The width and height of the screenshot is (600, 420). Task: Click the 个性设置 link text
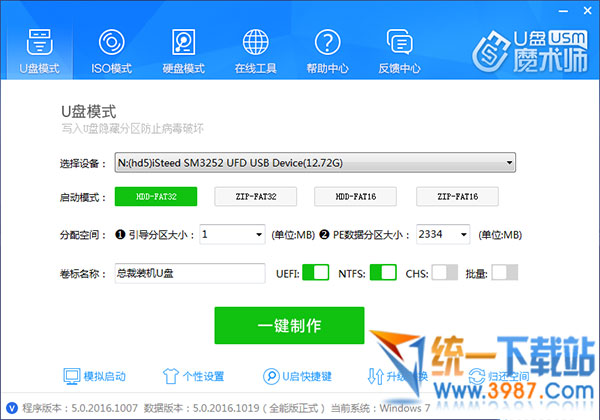pos(203,377)
